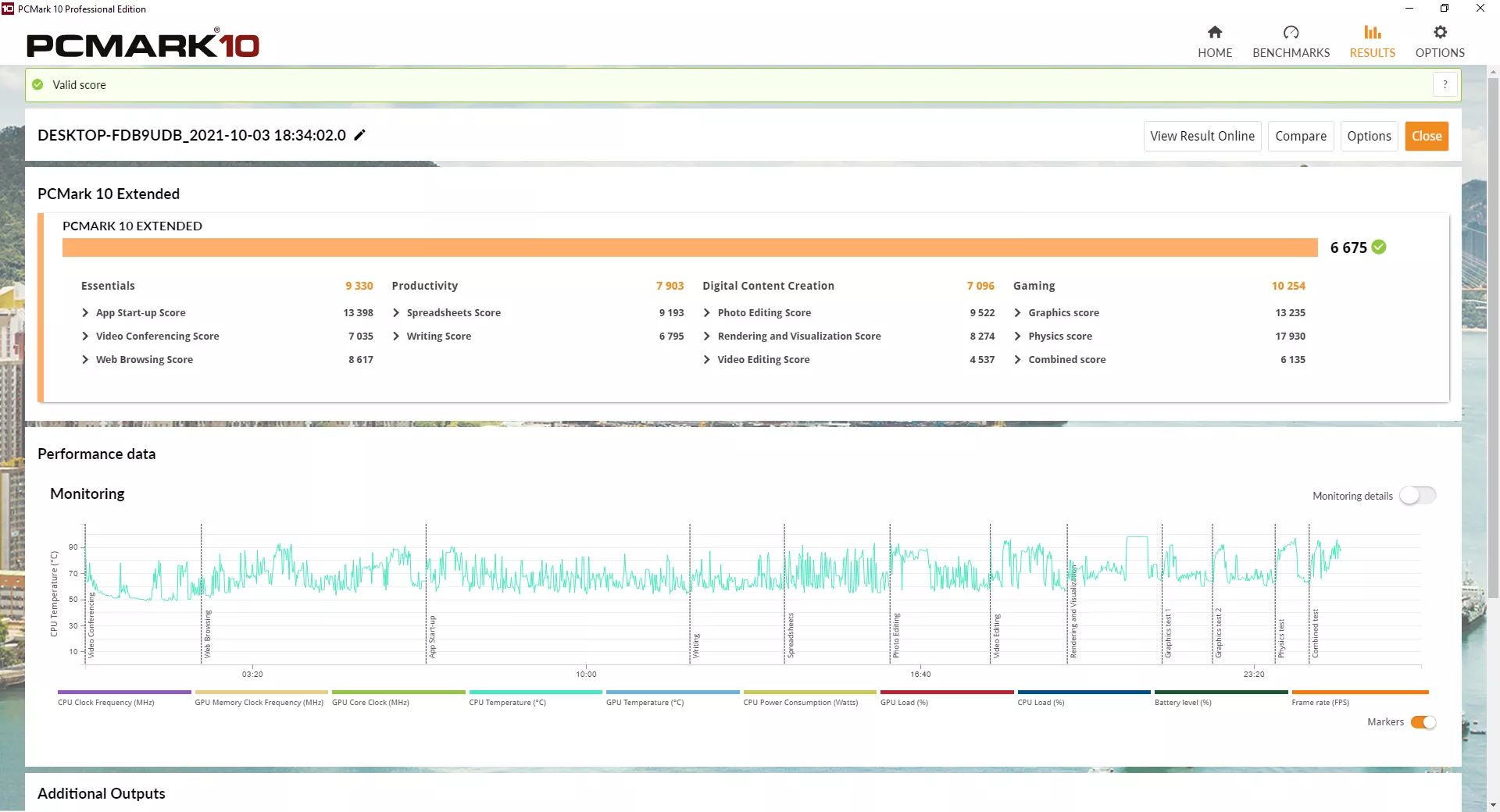Click the scrollbar down arrow
1500x812 pixels.
pyautogui.click(x=1493, y=805)
